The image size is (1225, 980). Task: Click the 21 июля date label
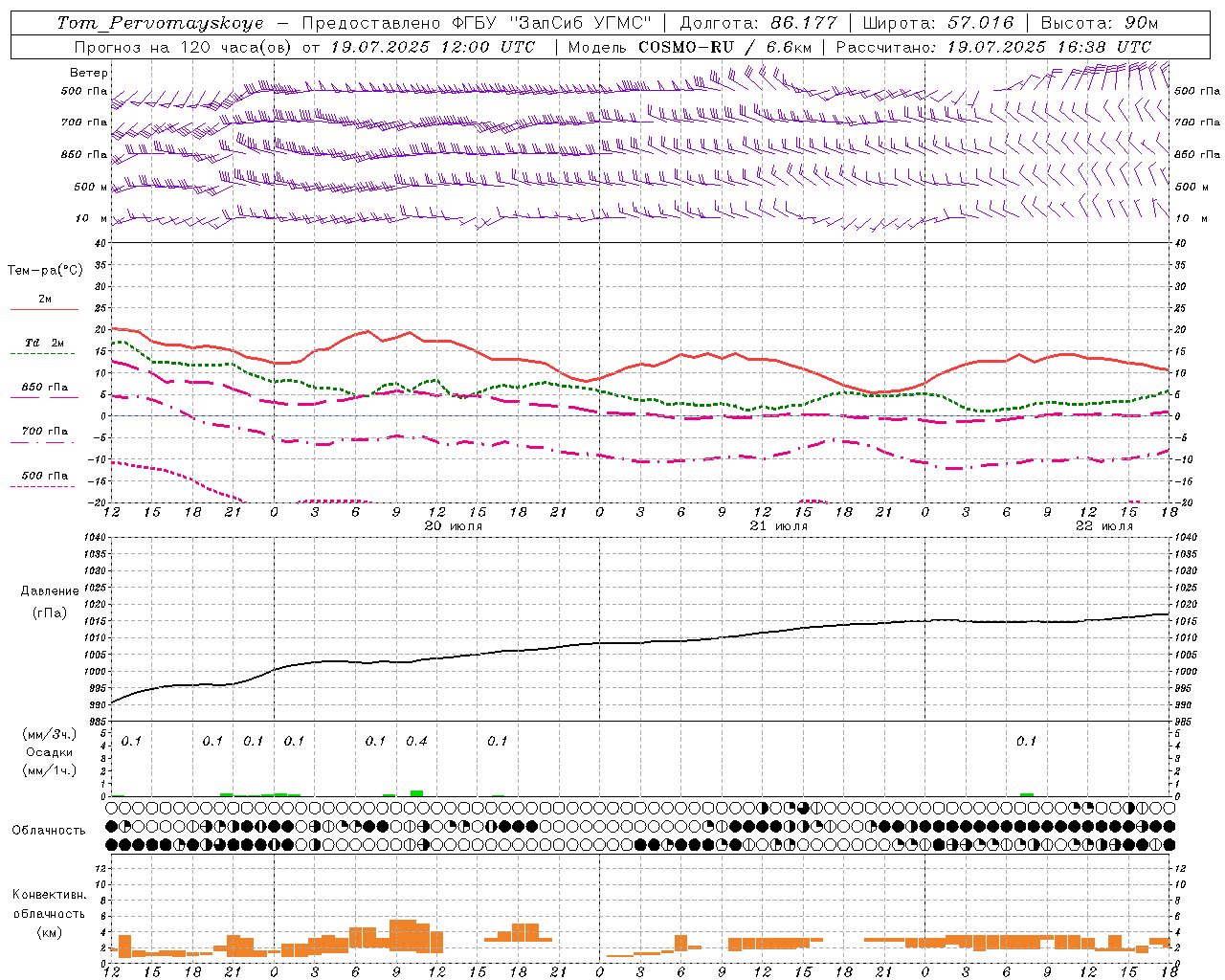[x=778, y=525]
